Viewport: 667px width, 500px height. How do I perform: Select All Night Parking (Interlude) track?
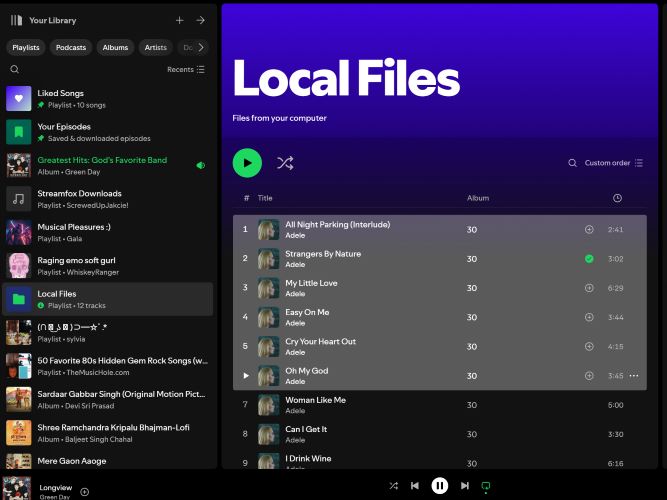(x=440, y=229)
